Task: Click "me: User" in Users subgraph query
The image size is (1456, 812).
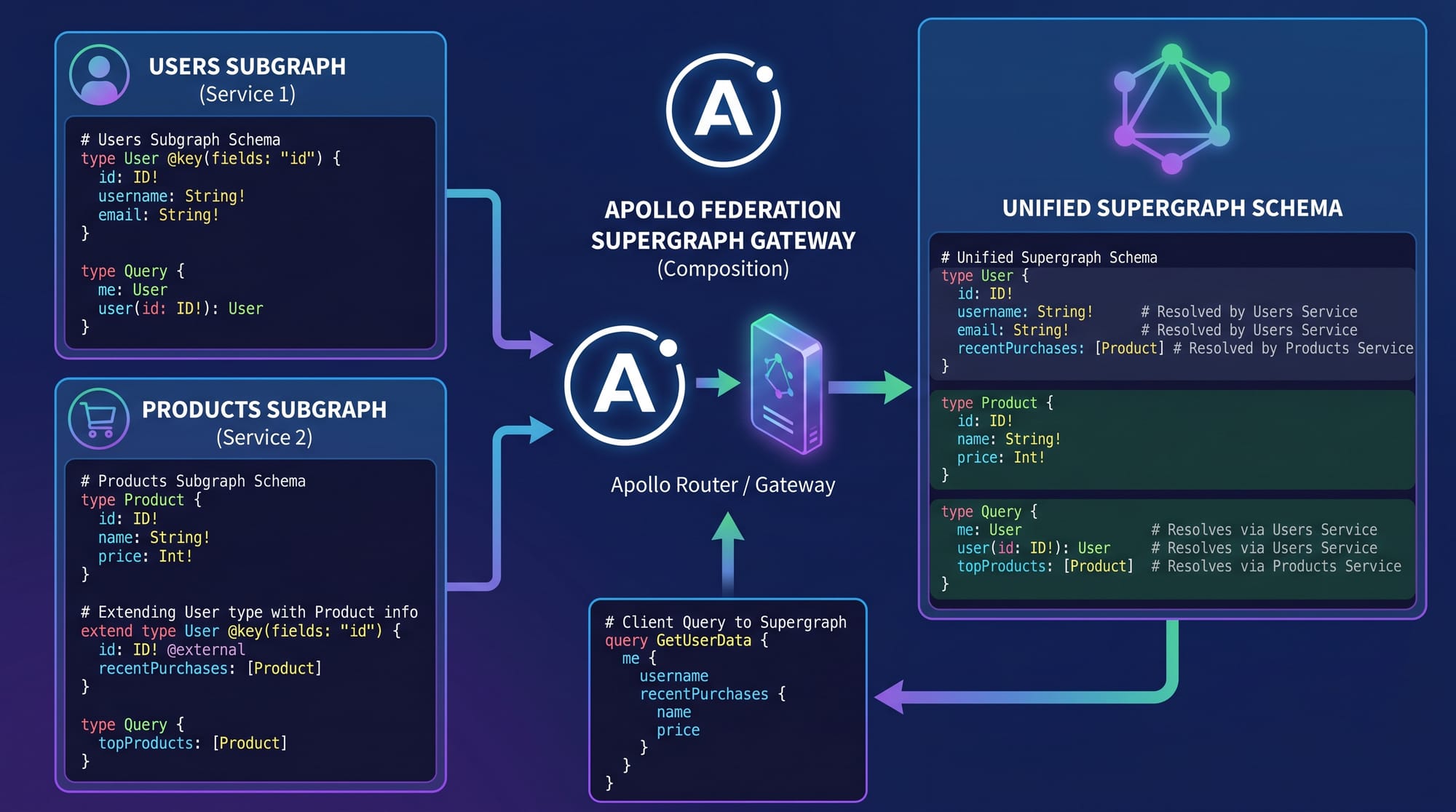Action: tap(132, 290)
